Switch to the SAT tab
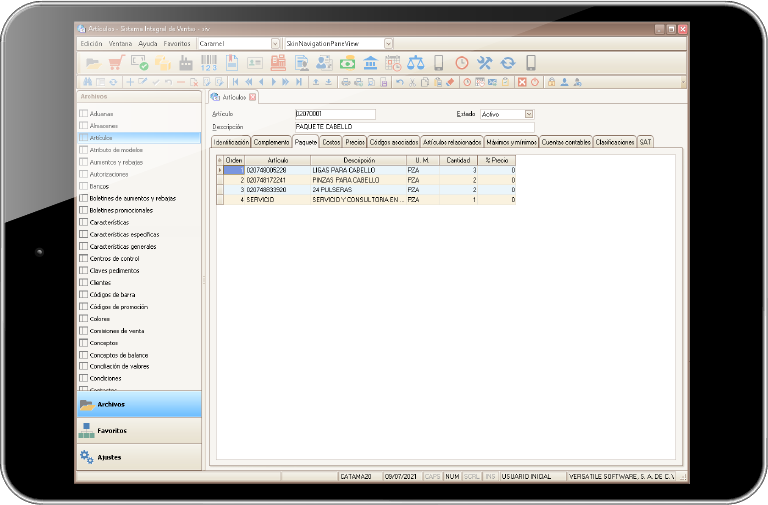 pos(646,142)
